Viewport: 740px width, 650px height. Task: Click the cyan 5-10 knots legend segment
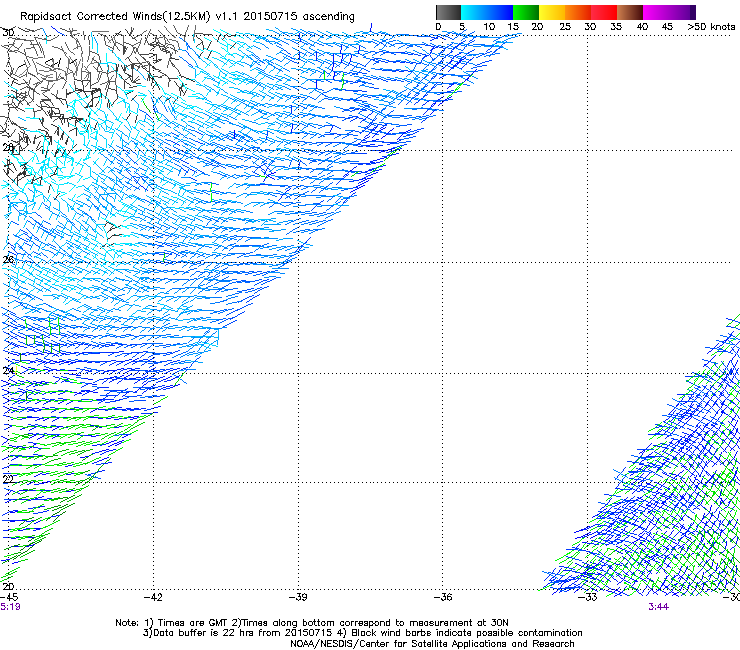474,12
